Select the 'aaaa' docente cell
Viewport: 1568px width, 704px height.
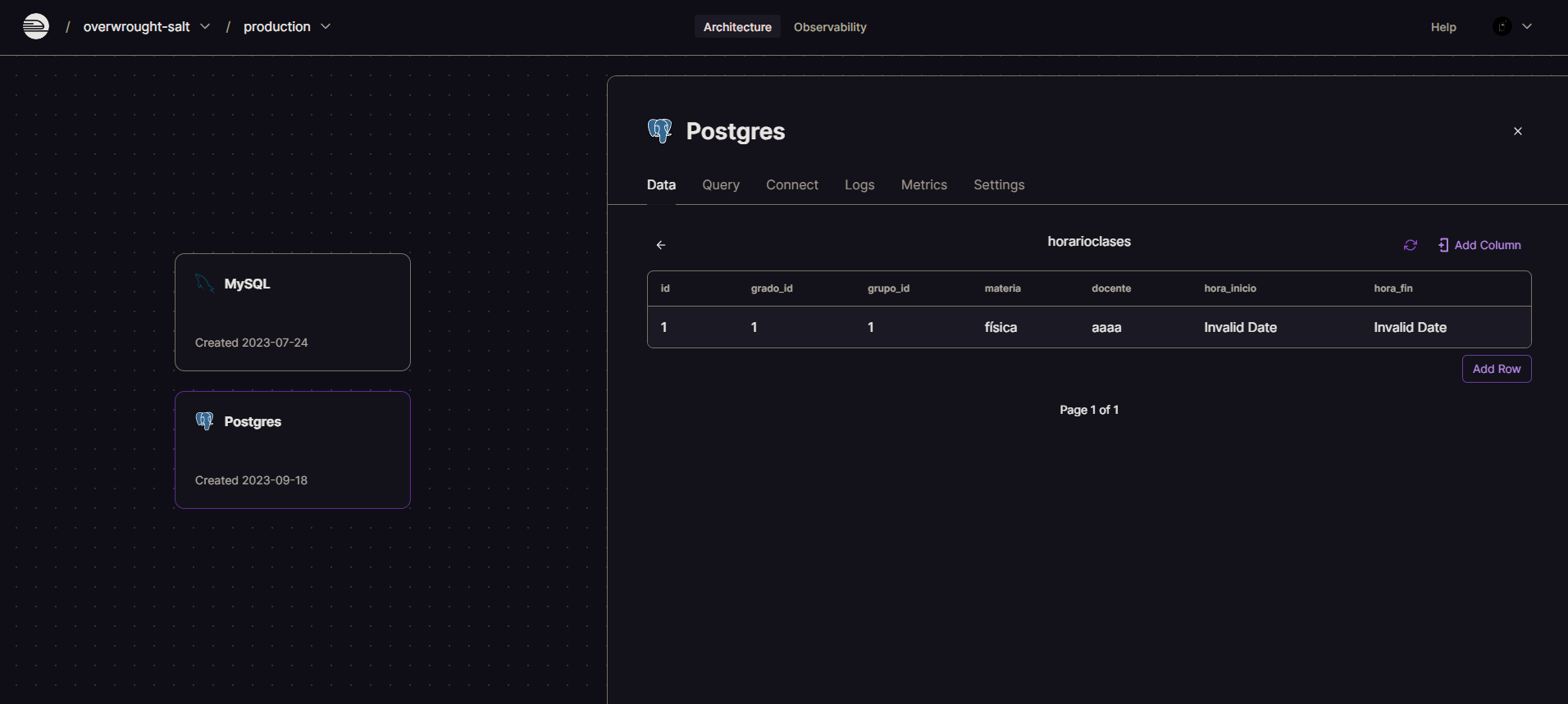tap(1106, 327)
